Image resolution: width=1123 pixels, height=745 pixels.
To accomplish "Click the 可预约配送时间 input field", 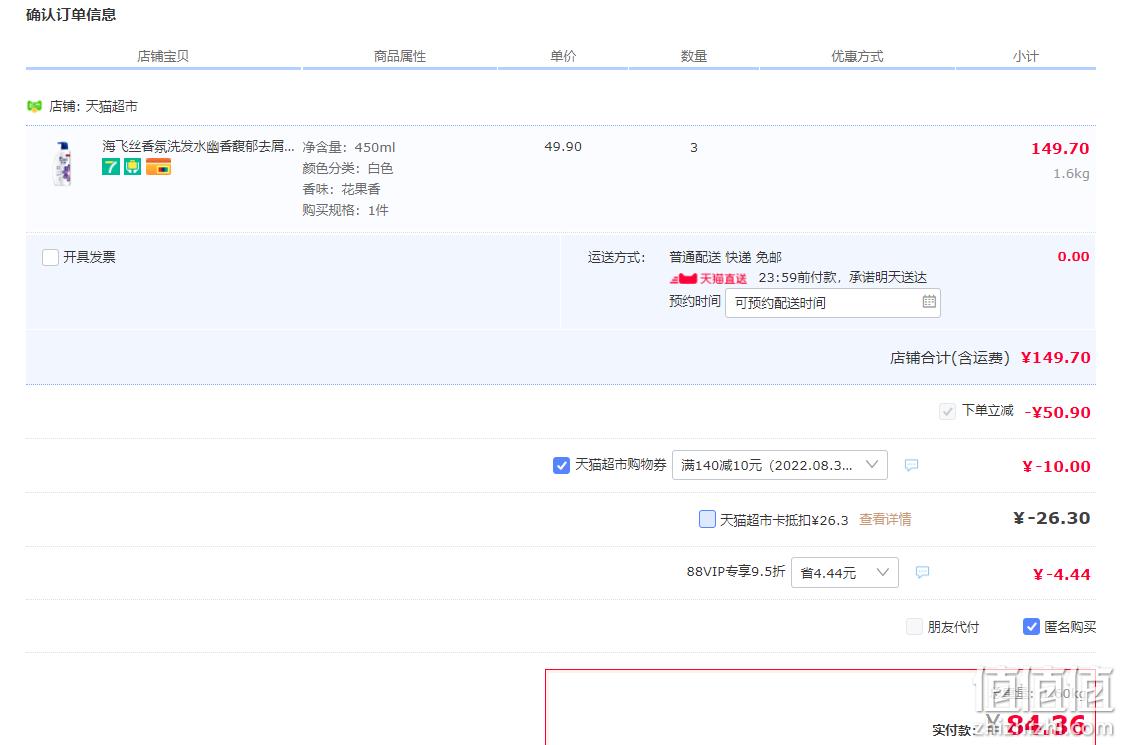I will pyautogui.click(x=832, y=303).
